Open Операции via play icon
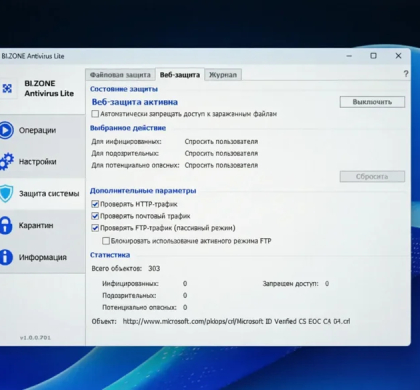 point(6,130)
